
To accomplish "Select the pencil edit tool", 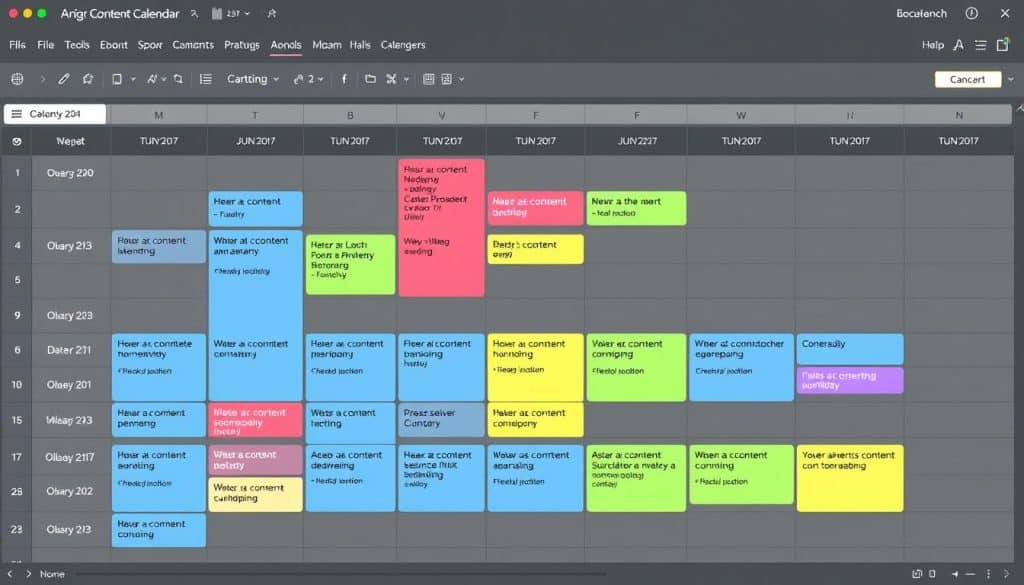I will (63, 79).
